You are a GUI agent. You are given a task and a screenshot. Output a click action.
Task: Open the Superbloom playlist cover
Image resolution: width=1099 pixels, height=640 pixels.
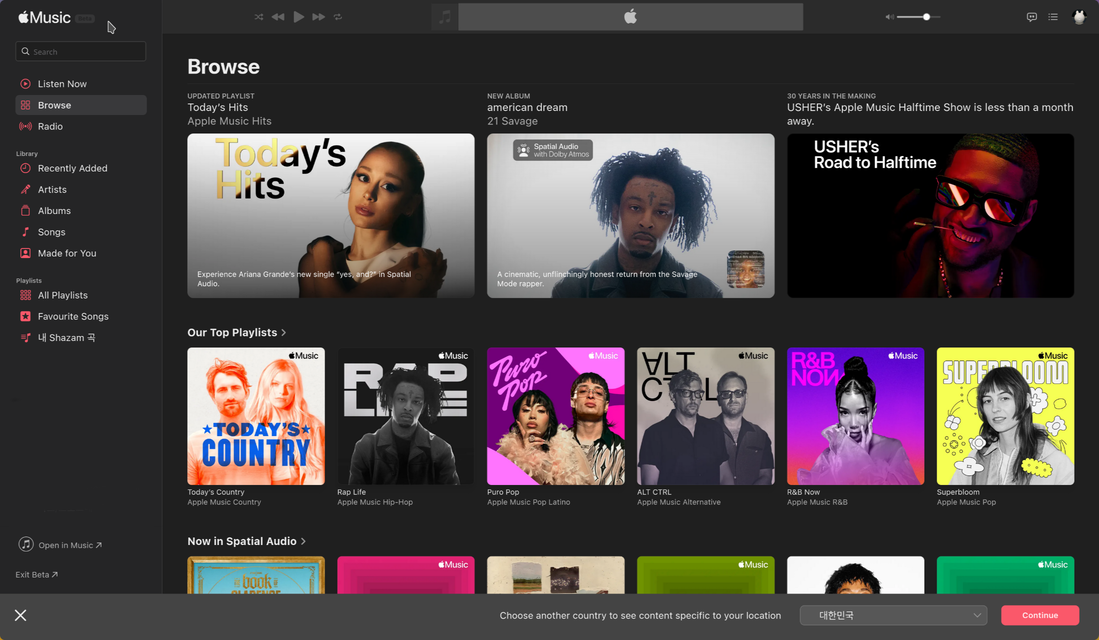tap(1005, 416)
